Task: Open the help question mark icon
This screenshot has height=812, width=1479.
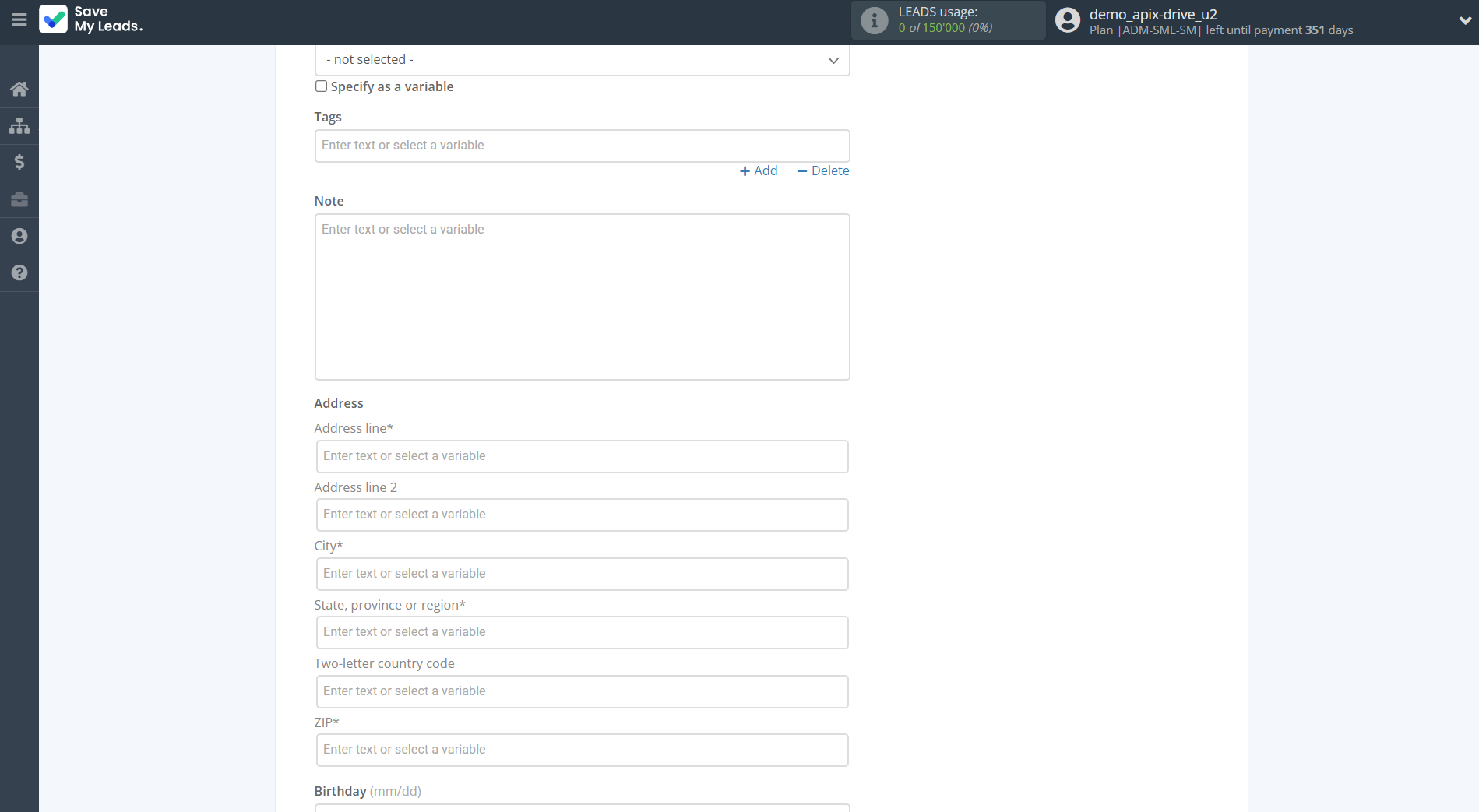Action: point(19,272)
